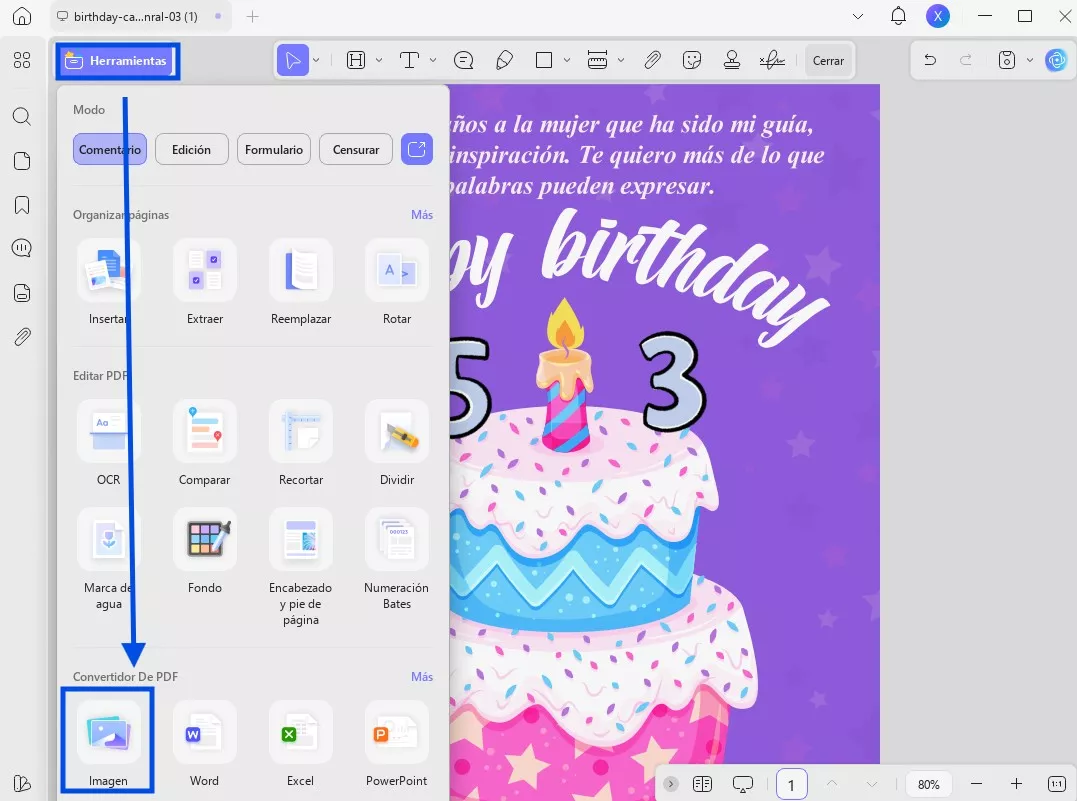Image resolution: width=1077 pixels, height=801 pixels.
Task: Expand the text tool dropdown arrow
Action: coord(433,60)
